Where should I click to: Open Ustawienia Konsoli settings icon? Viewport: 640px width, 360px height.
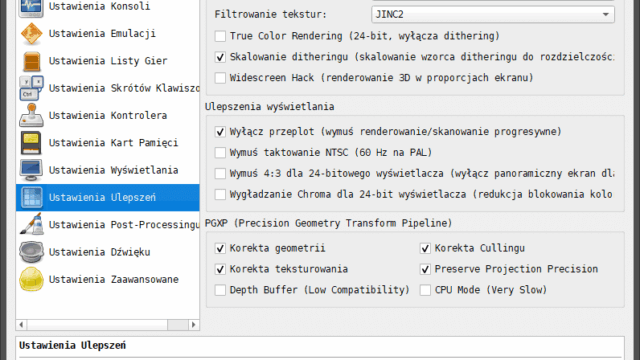[31, 8]
